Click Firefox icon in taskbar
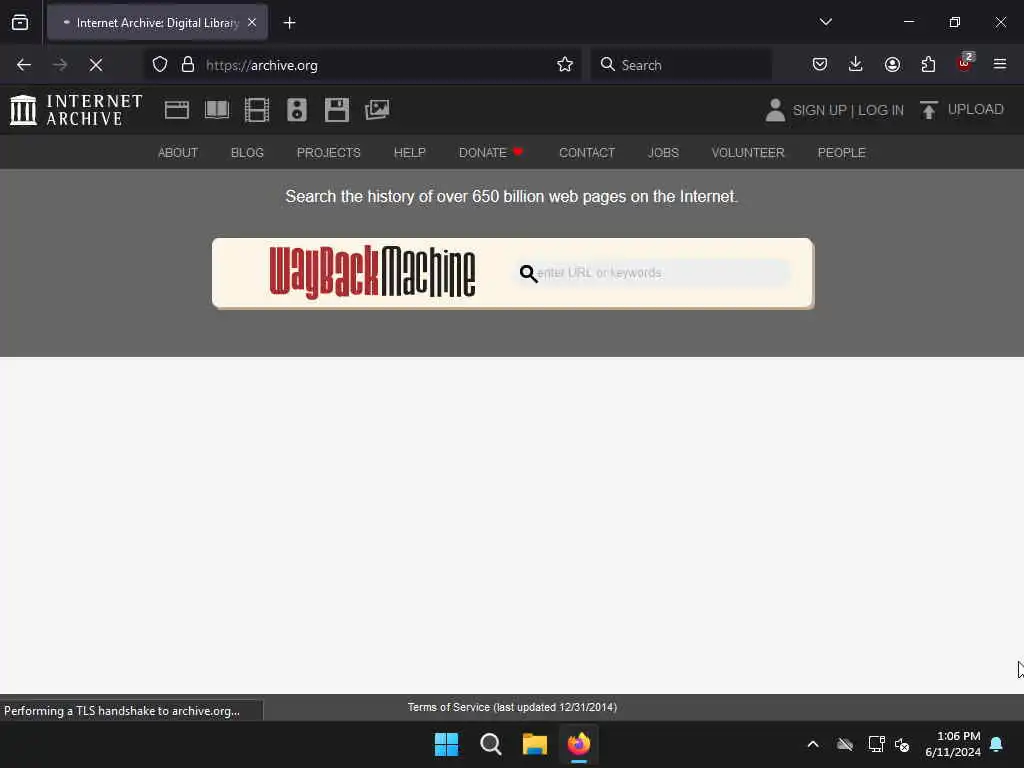The width and height of the screenshot is (1024, 768). pos(579,744)
